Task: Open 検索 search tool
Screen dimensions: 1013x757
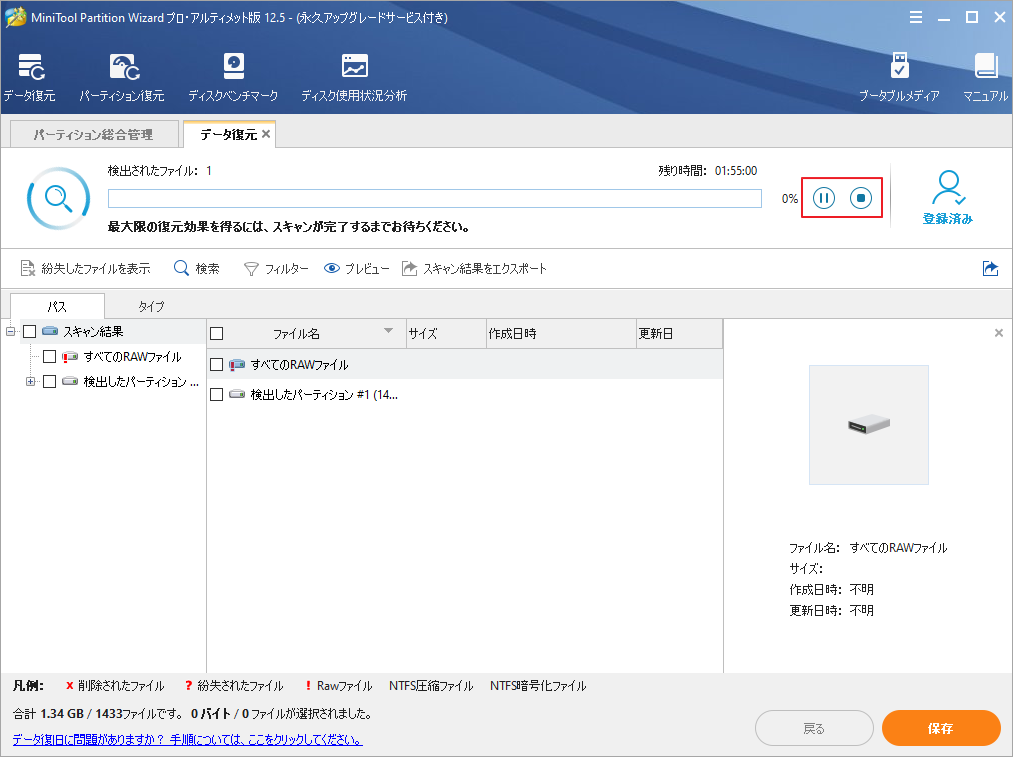Action: click(197, 269)
